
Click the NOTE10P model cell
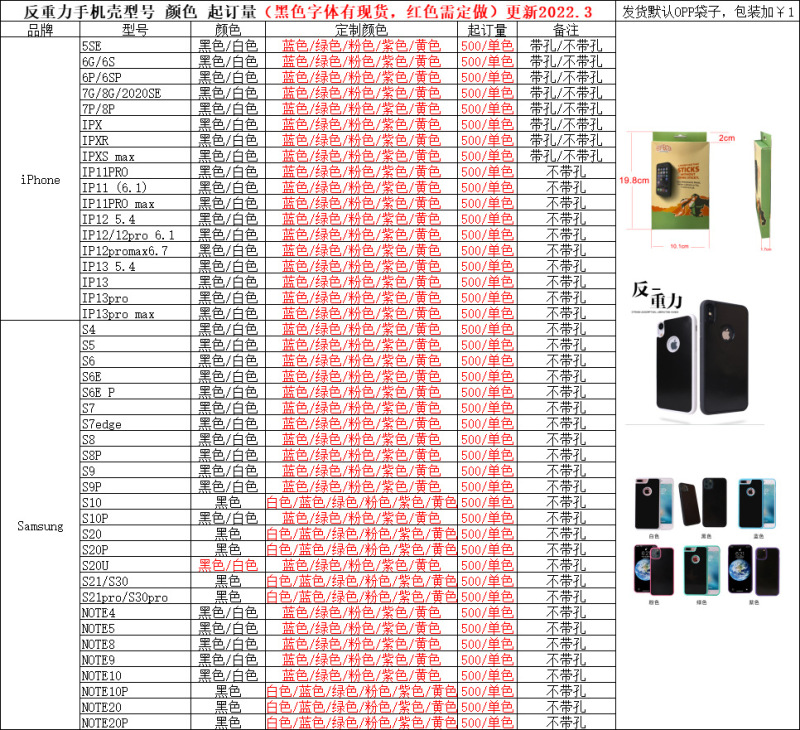(x=135, y=691)
